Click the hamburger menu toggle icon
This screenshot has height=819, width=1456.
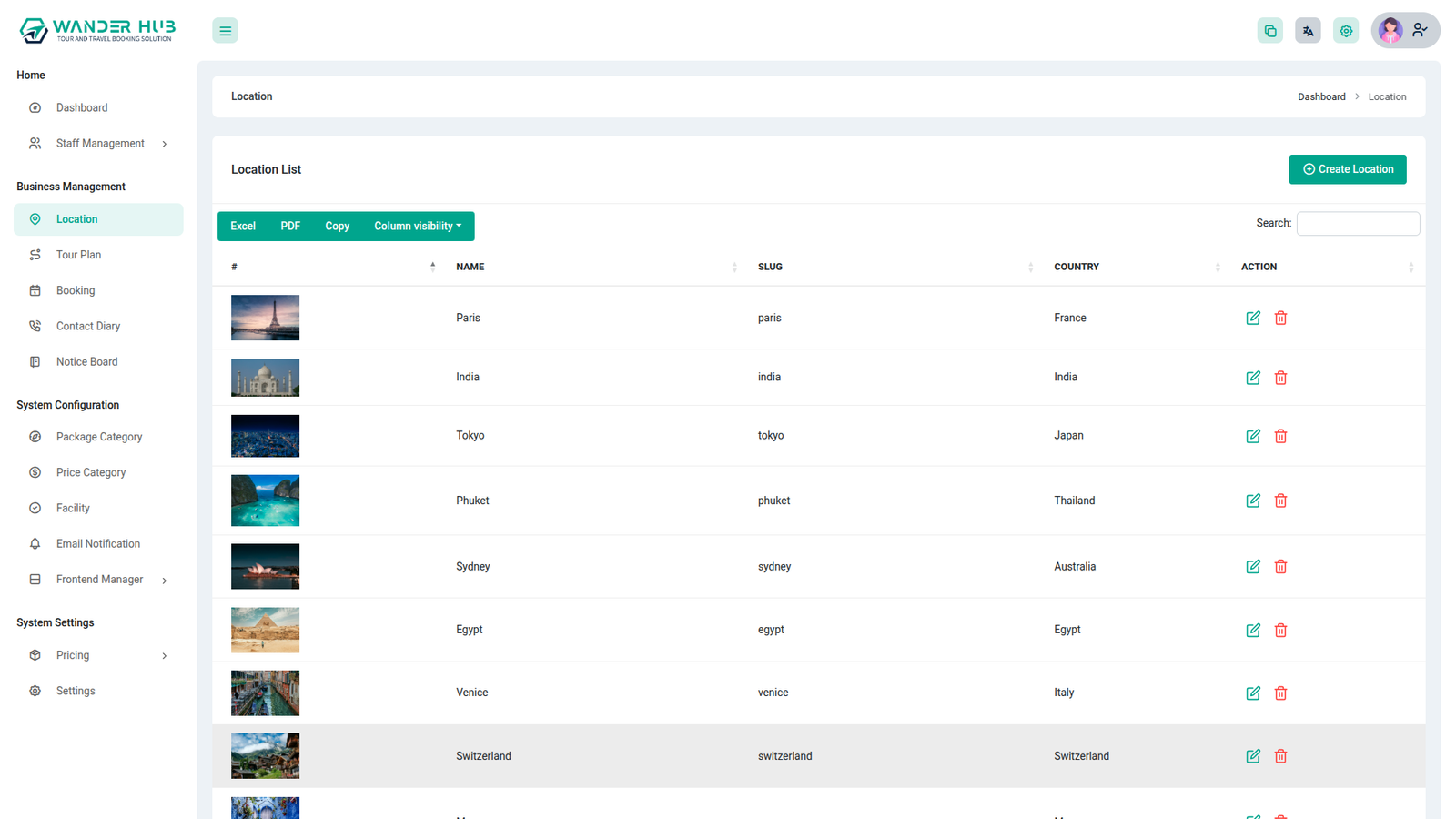click(225, 31)
